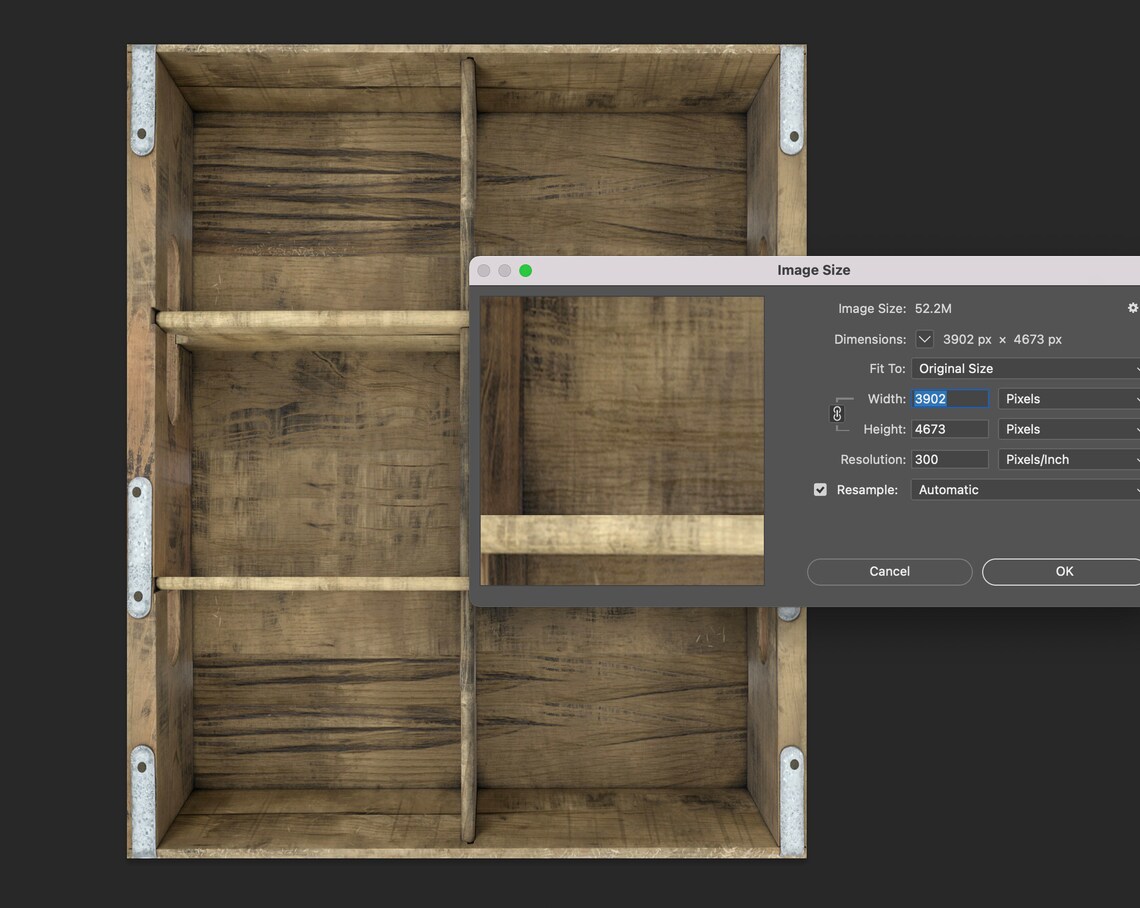Click the green zoom button of the dialog
1140x908 pixels.
click(526, 270)
